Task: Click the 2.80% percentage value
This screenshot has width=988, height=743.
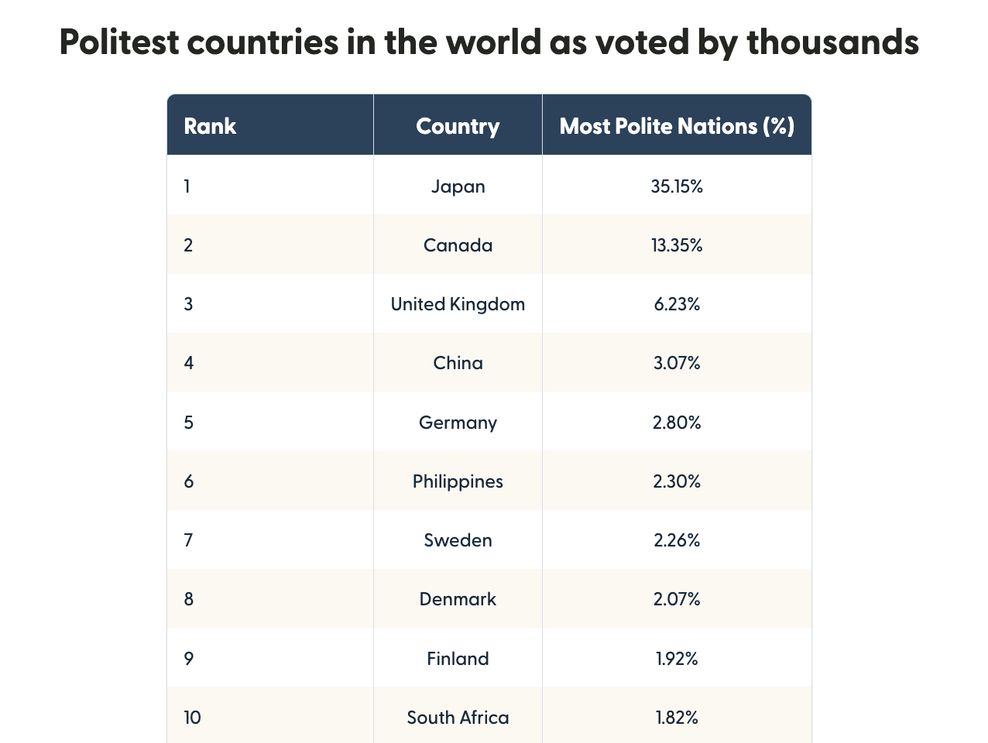Action: tap(677, 422)
